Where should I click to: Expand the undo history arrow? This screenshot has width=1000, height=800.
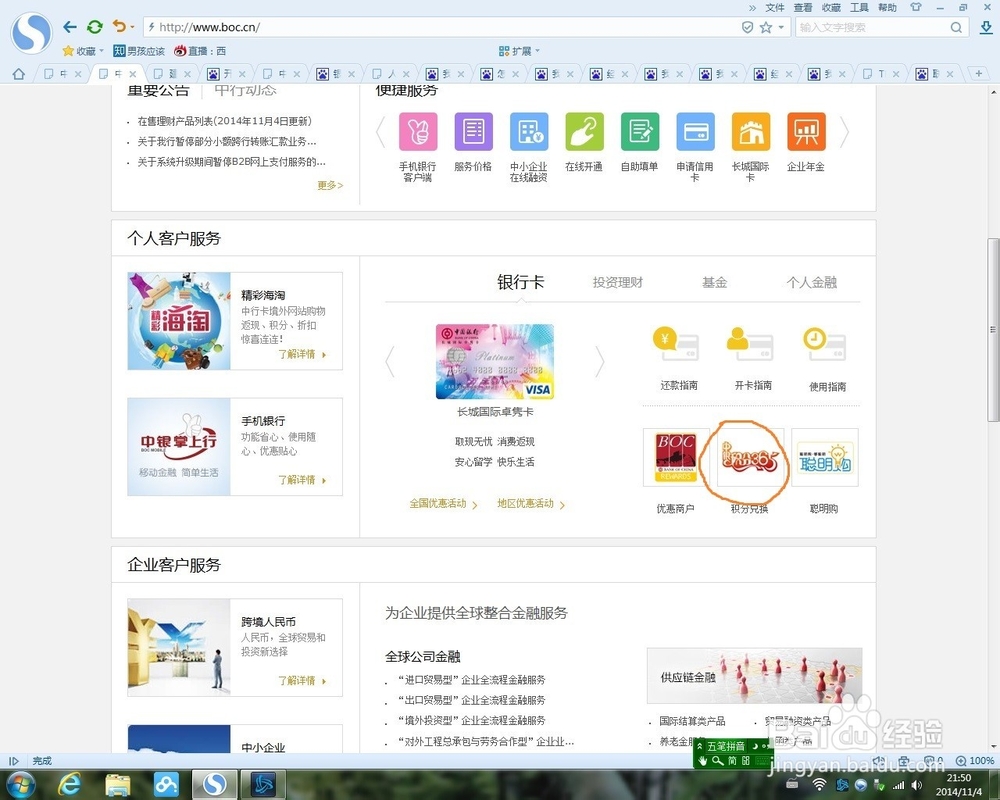pyautogui.click(x=130, y=28)
